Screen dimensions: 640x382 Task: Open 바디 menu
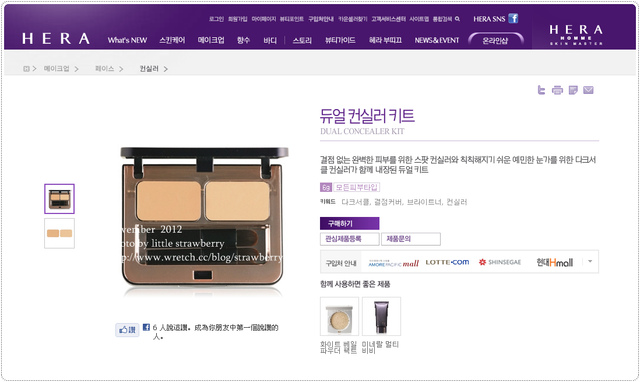click(x=270, y=40)
